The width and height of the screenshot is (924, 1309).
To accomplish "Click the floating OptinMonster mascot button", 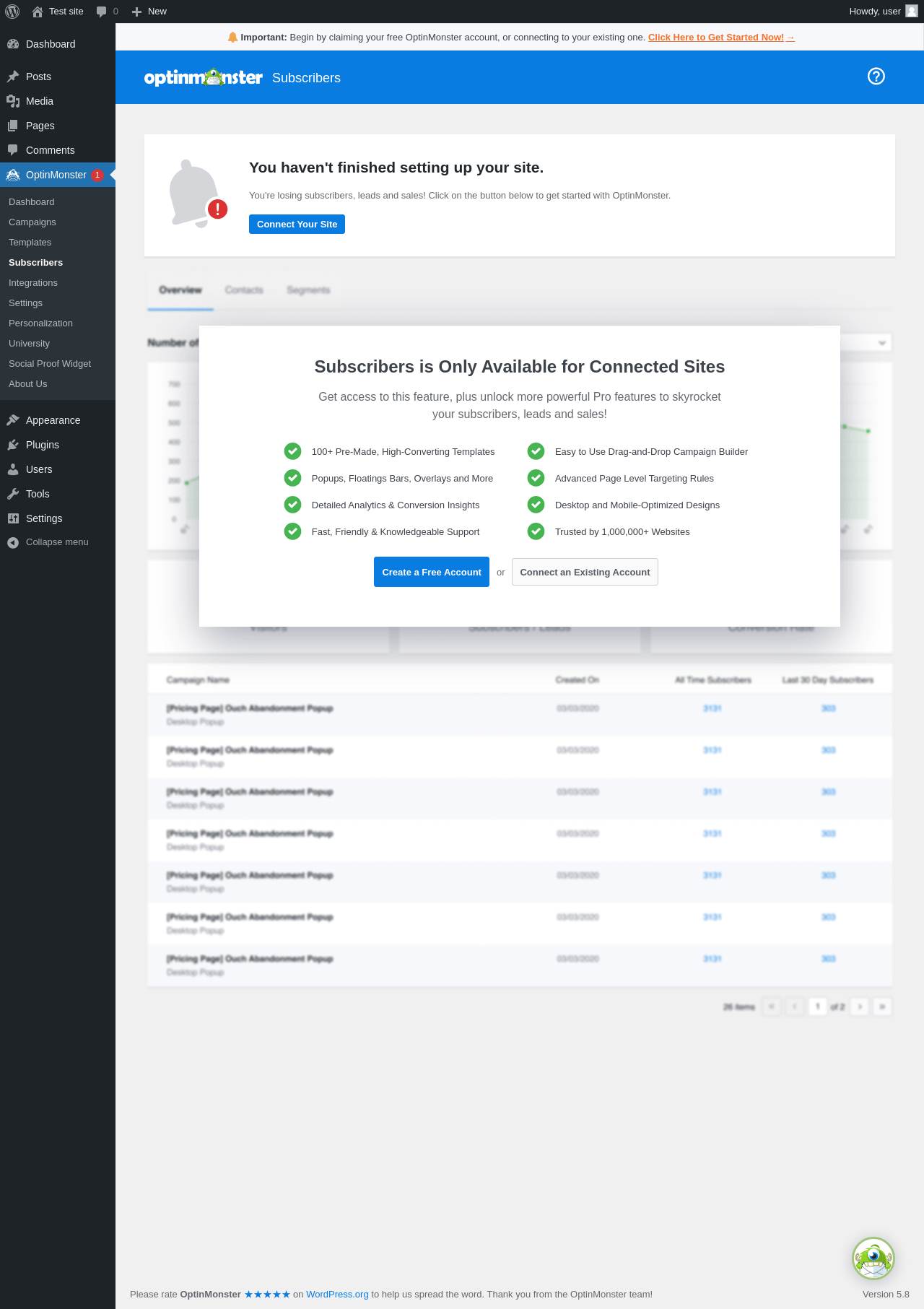I will pyautogui.click(x=873, y=1258).
